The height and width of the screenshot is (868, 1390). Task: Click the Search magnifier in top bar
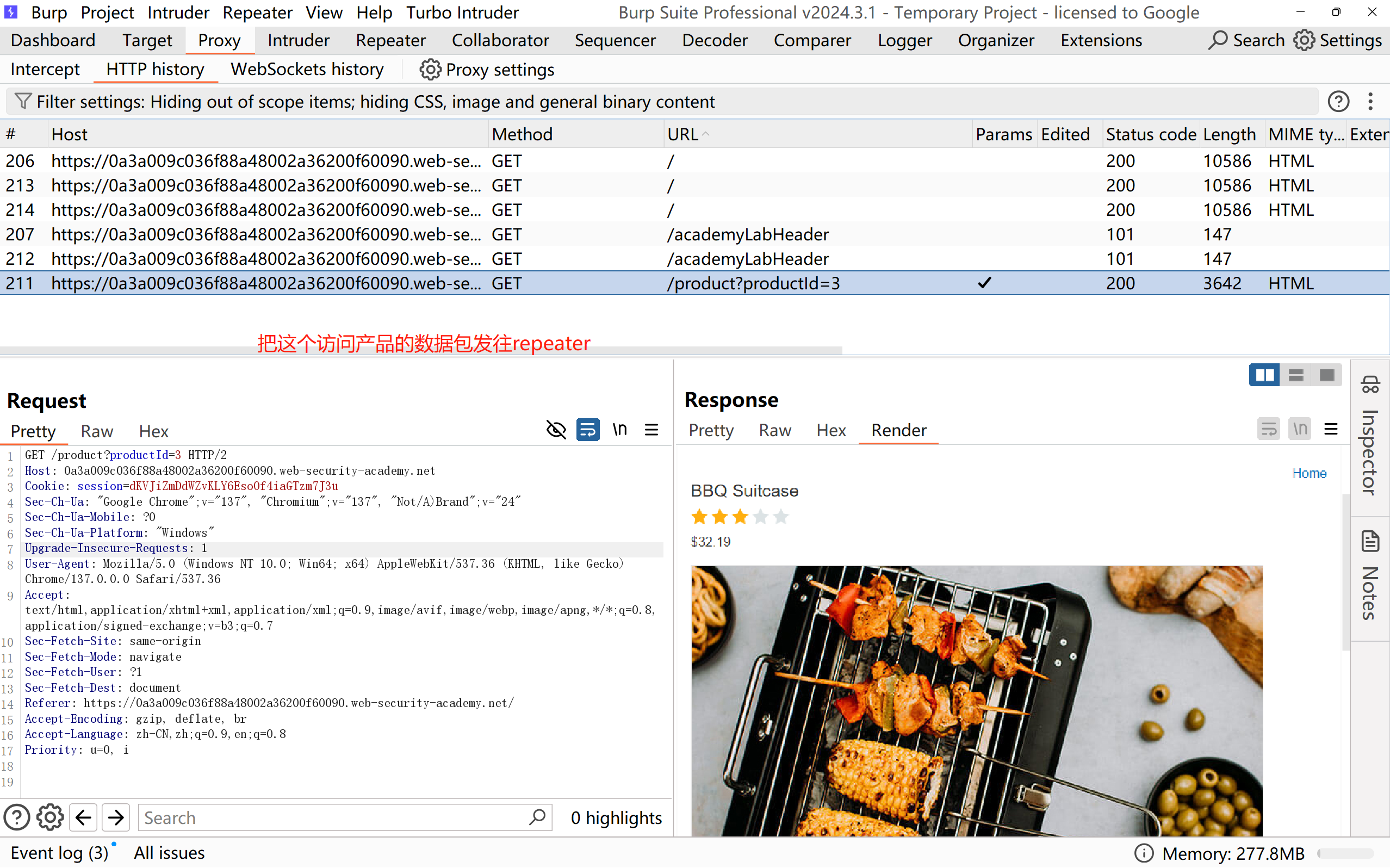coord(1218,40)
